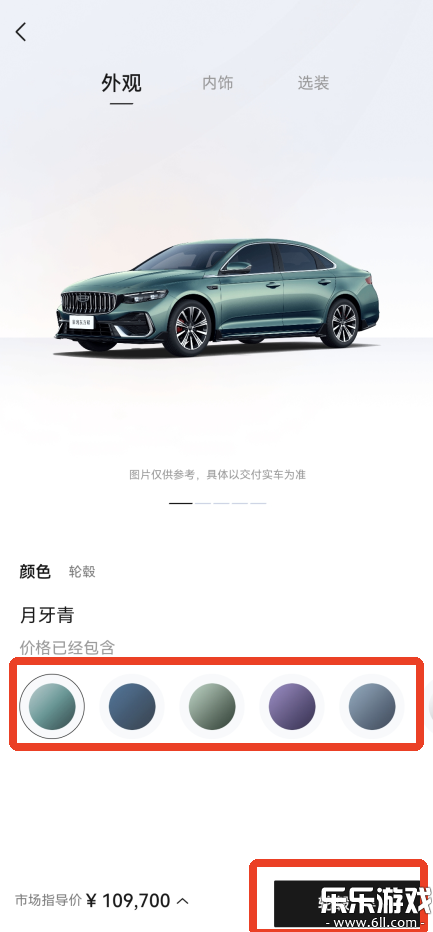
Task: Switch to the 内饰 tab
Action: (x=218, y=83)
